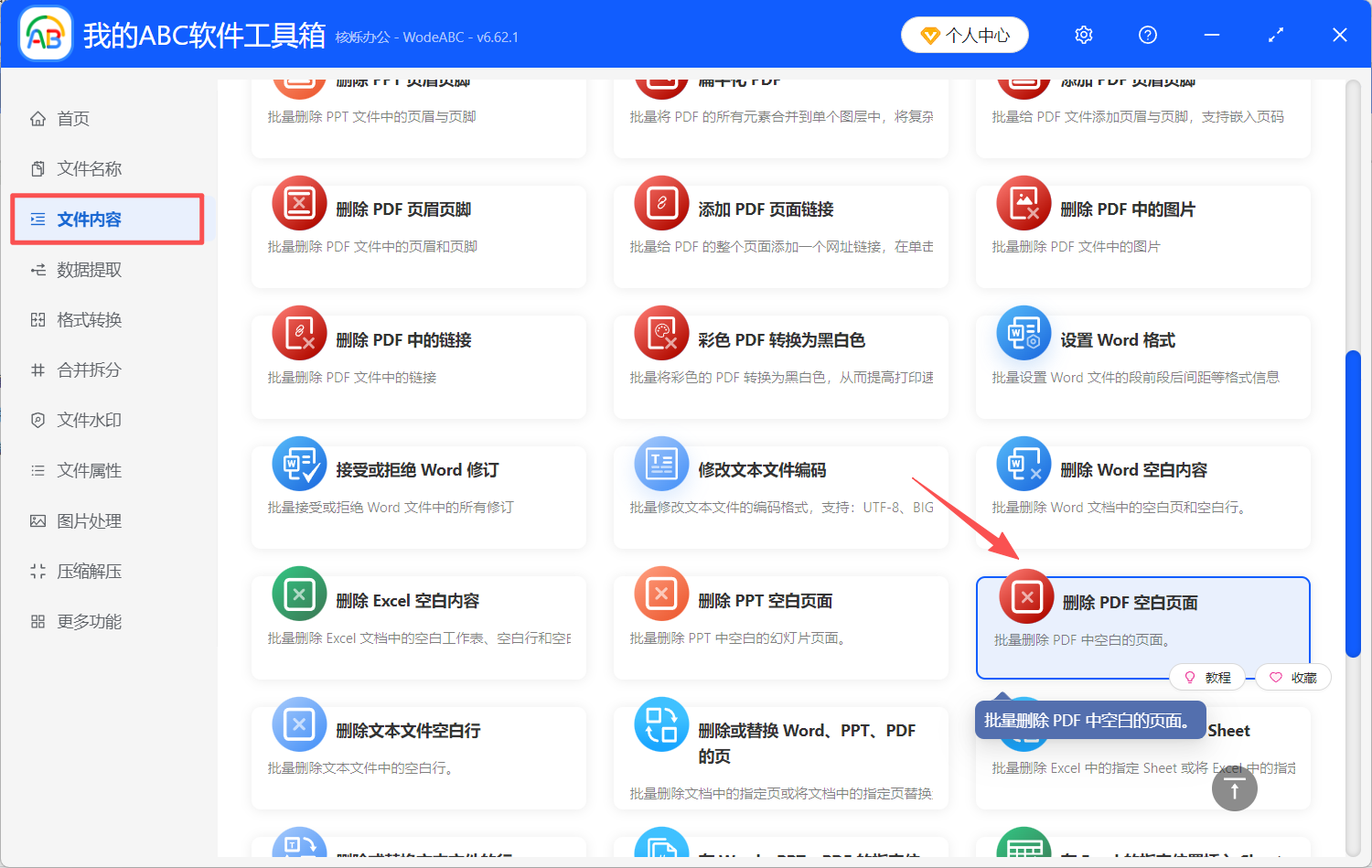The image size is (1372, 868).
Task: Launch 彩色 PDF 转换为黑白色 via its icon
Action: [661, 333]
